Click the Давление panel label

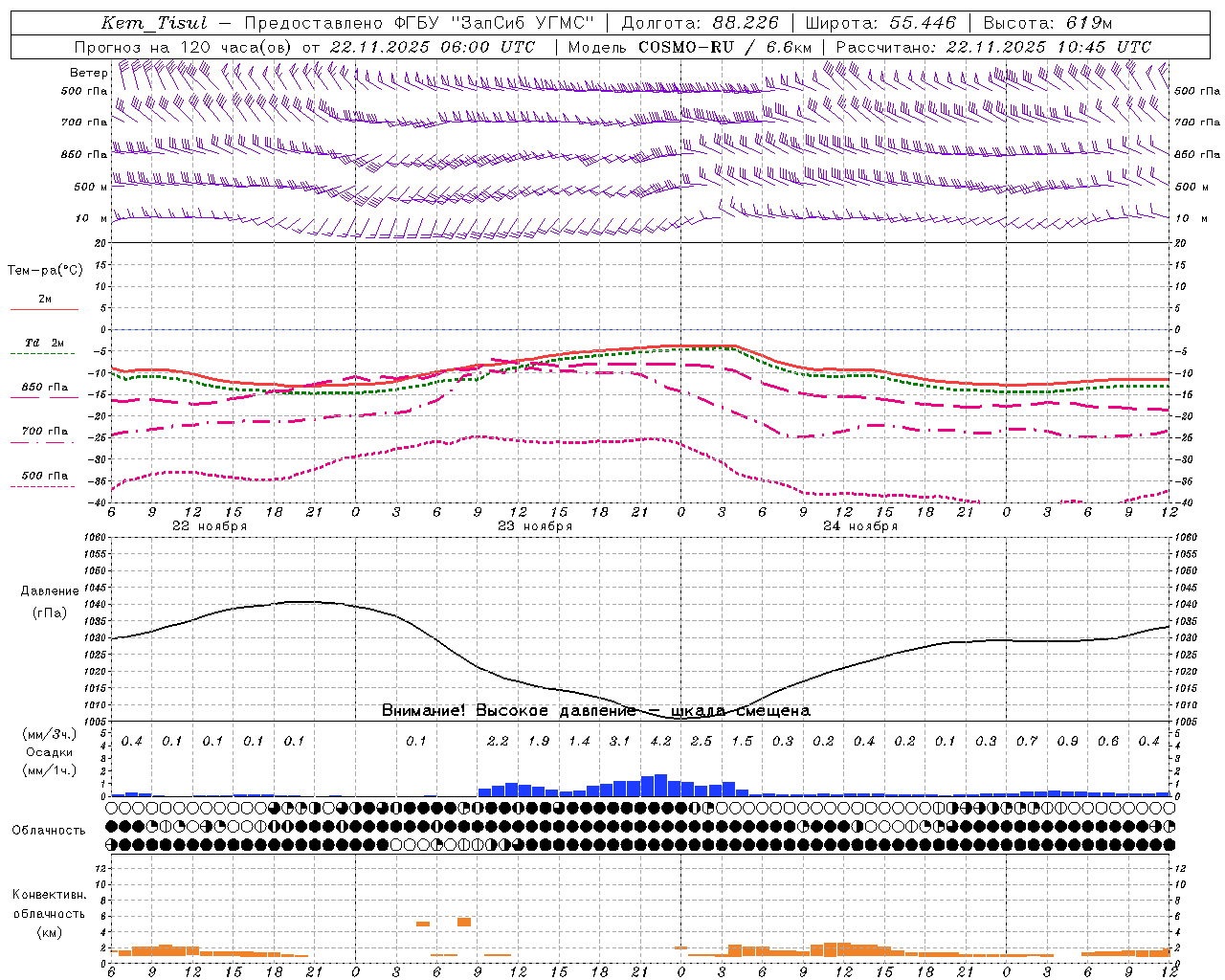[x=50, y=591]
